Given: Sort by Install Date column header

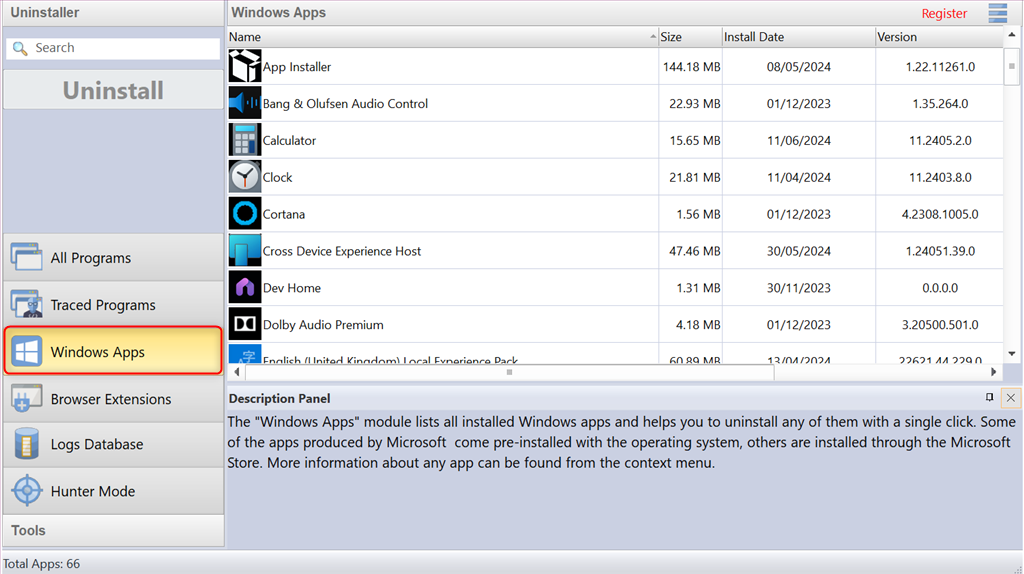Looking at the screenshot, I should tap(798, 37).
